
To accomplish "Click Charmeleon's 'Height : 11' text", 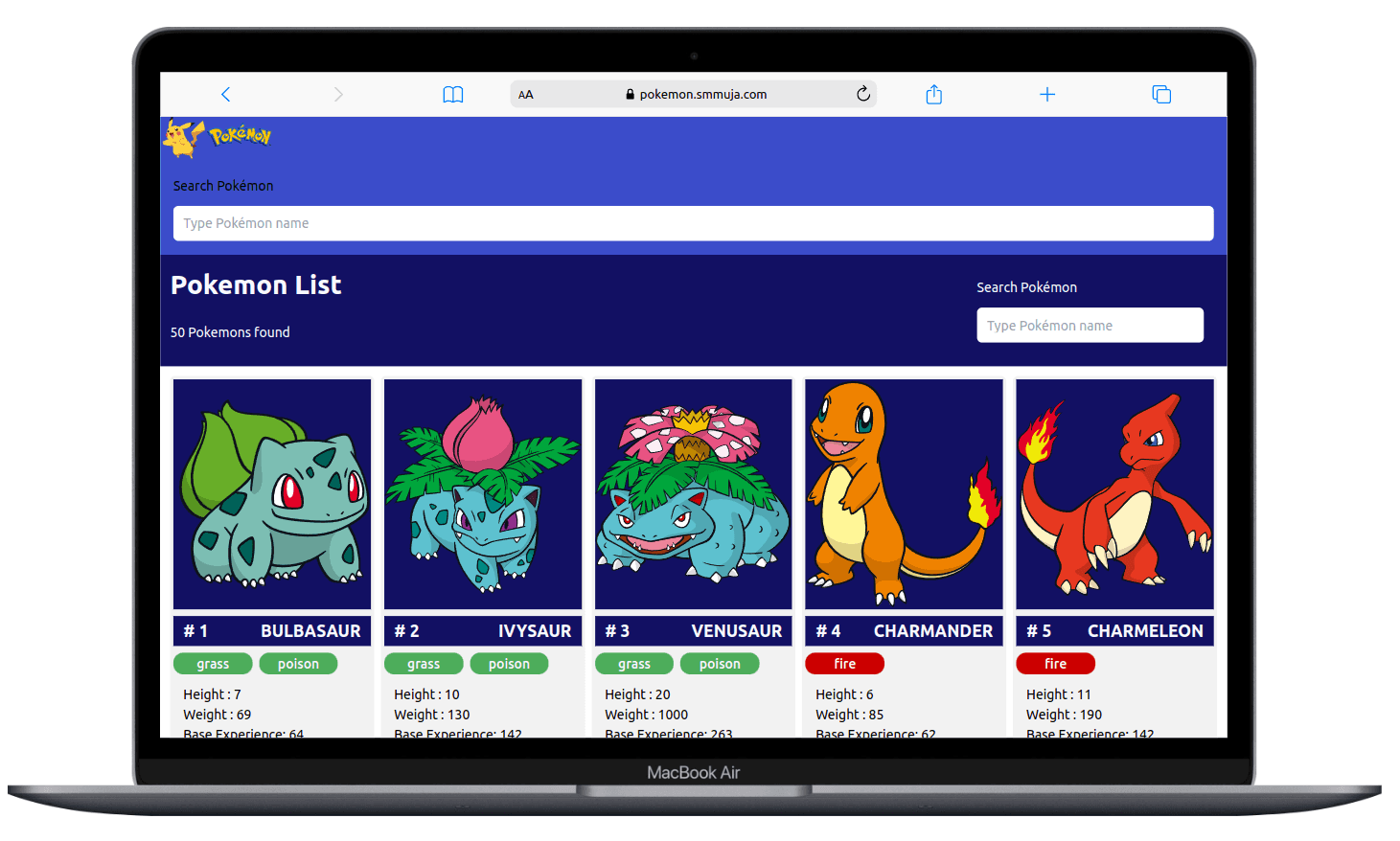I will (1059, 694).
